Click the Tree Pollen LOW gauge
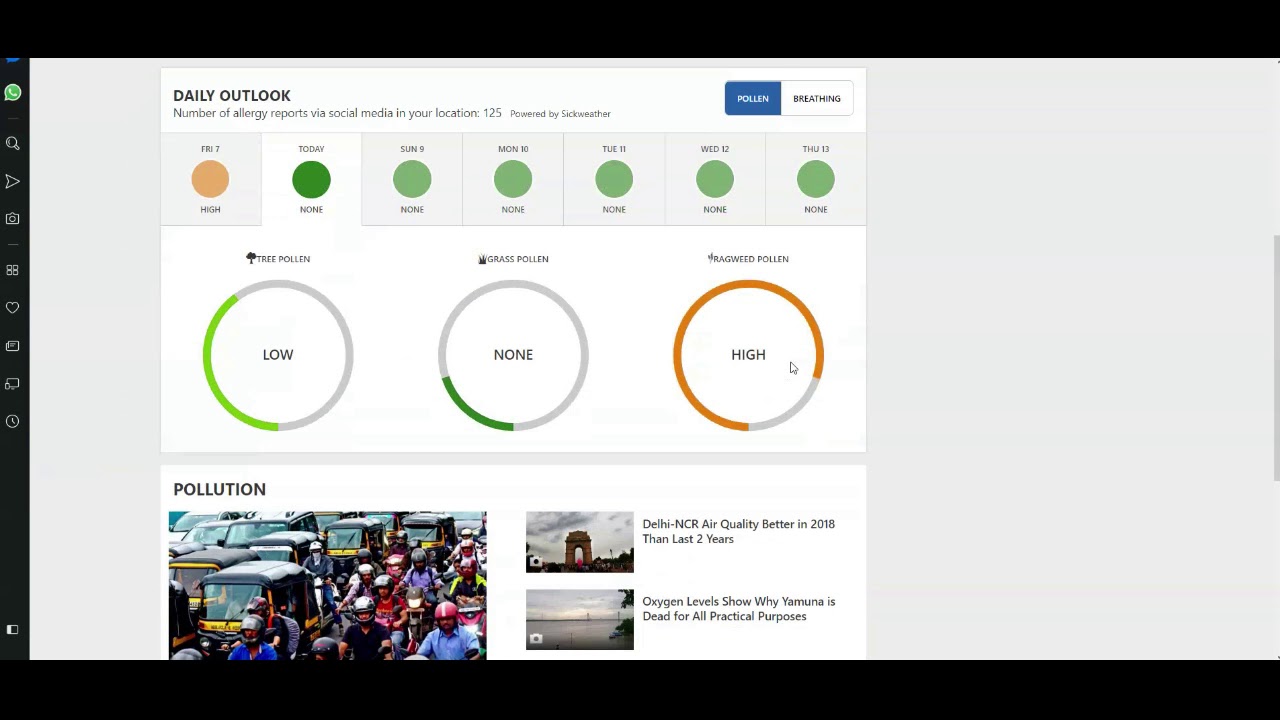 (278, 355)
